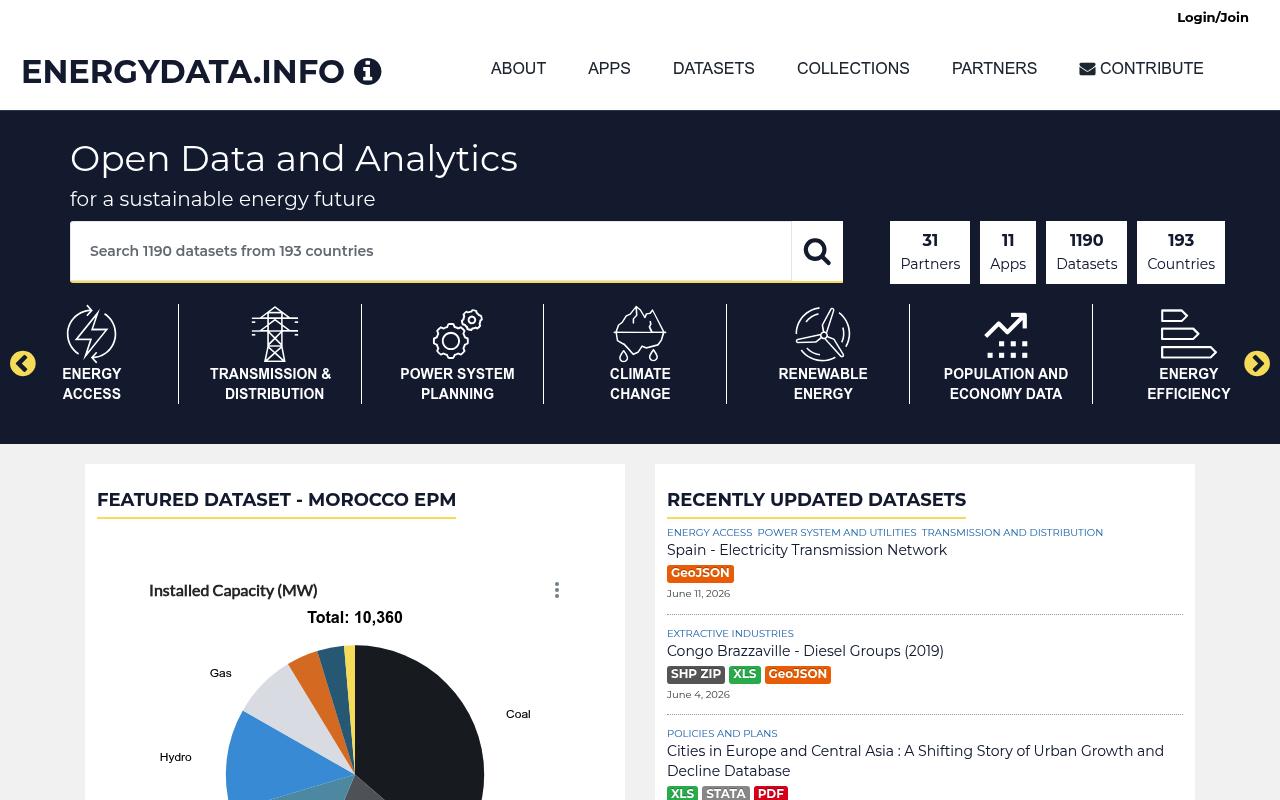Image resolution: width=1280 pixels, height=800 pixels.
Task: Click the June 11, 2026 date text
Action: 698,594
